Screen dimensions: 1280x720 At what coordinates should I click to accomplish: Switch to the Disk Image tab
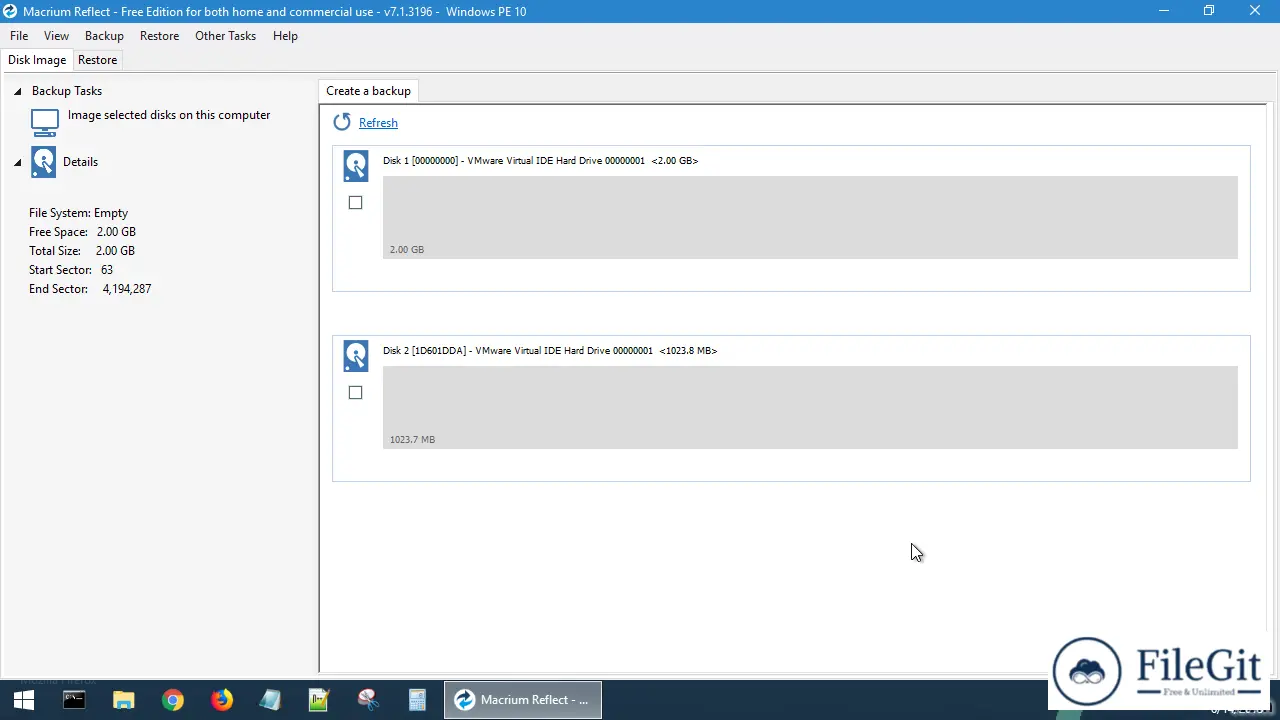pyautogui.click(x=37, y=60)
